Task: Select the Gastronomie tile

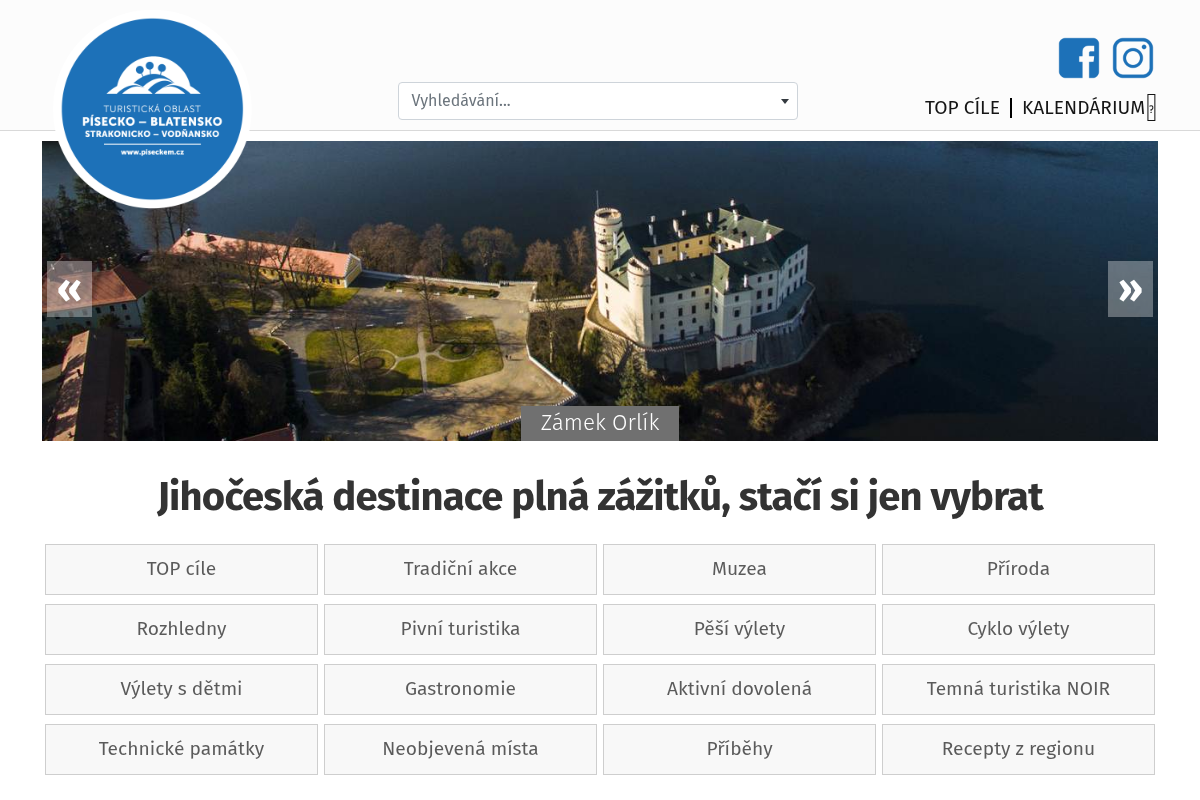Action: pos(460,689)
